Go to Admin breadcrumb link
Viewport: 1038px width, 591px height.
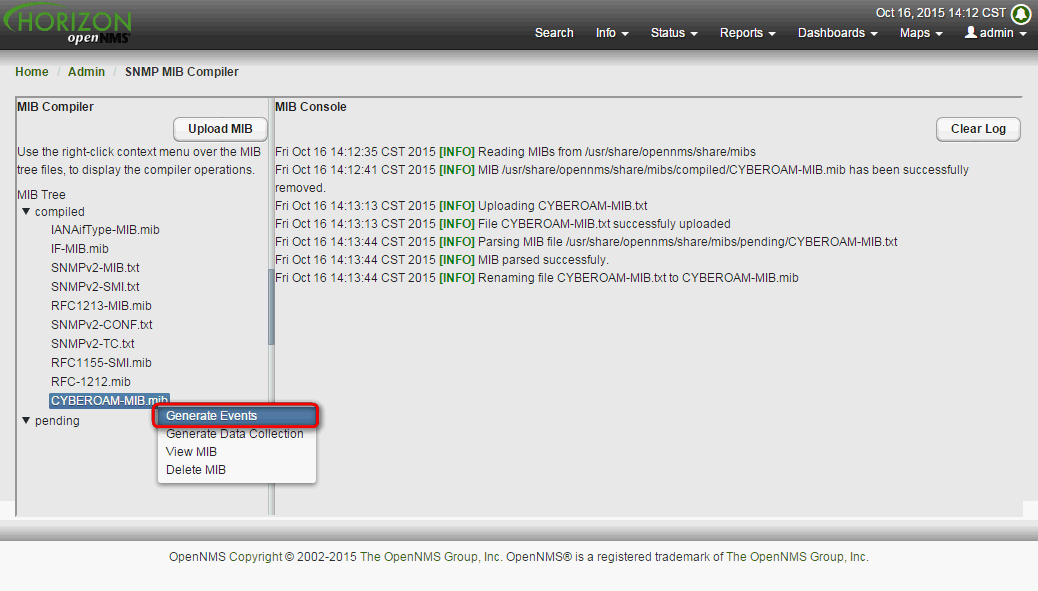86,71
